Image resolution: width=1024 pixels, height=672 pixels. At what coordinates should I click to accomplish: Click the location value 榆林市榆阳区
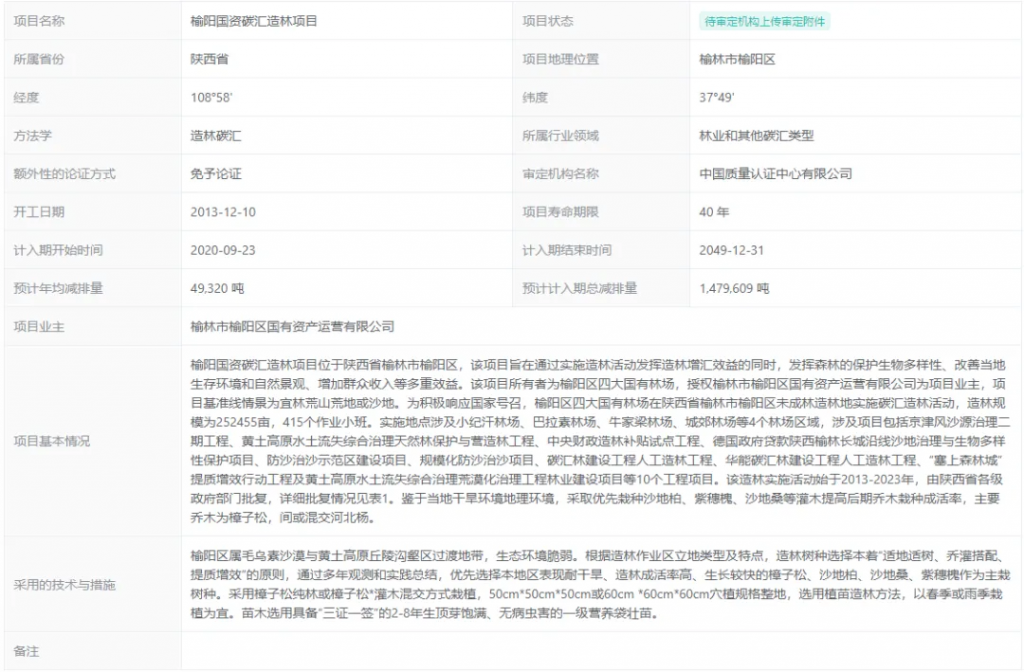pos(738,59)
